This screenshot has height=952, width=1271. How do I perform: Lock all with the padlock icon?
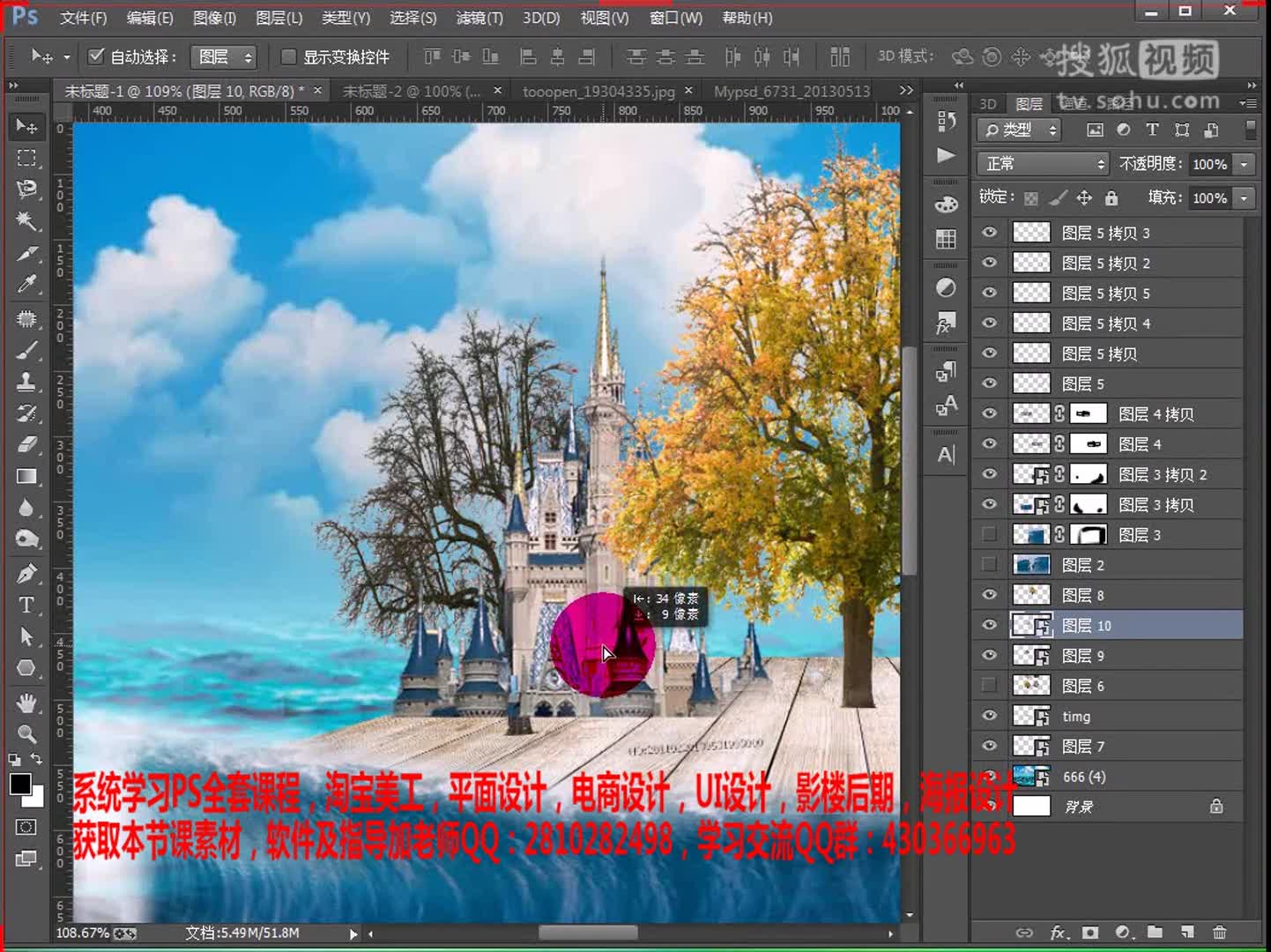click(1111, 198)
